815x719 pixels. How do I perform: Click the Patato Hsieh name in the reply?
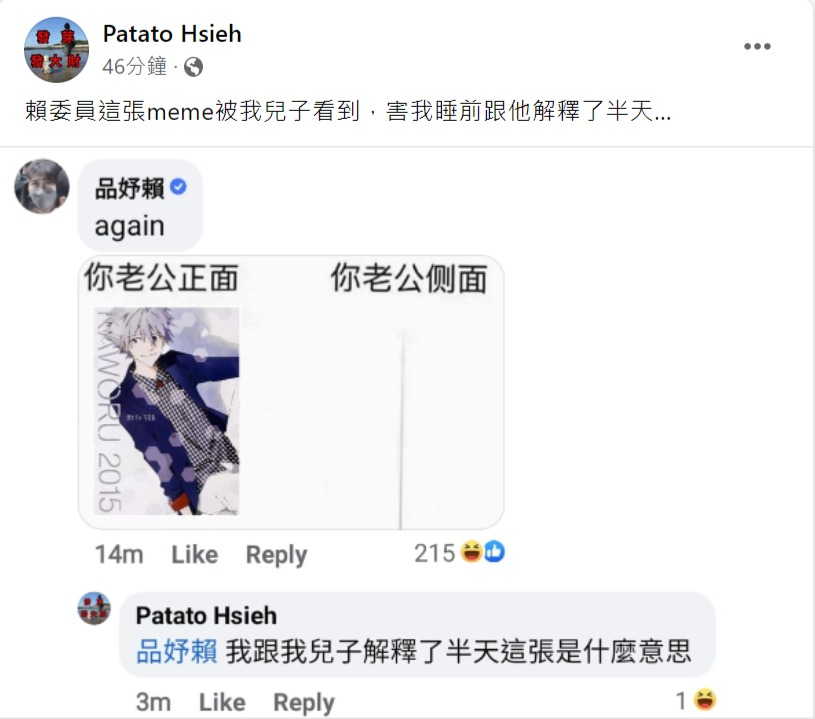[x=206, y=616]
